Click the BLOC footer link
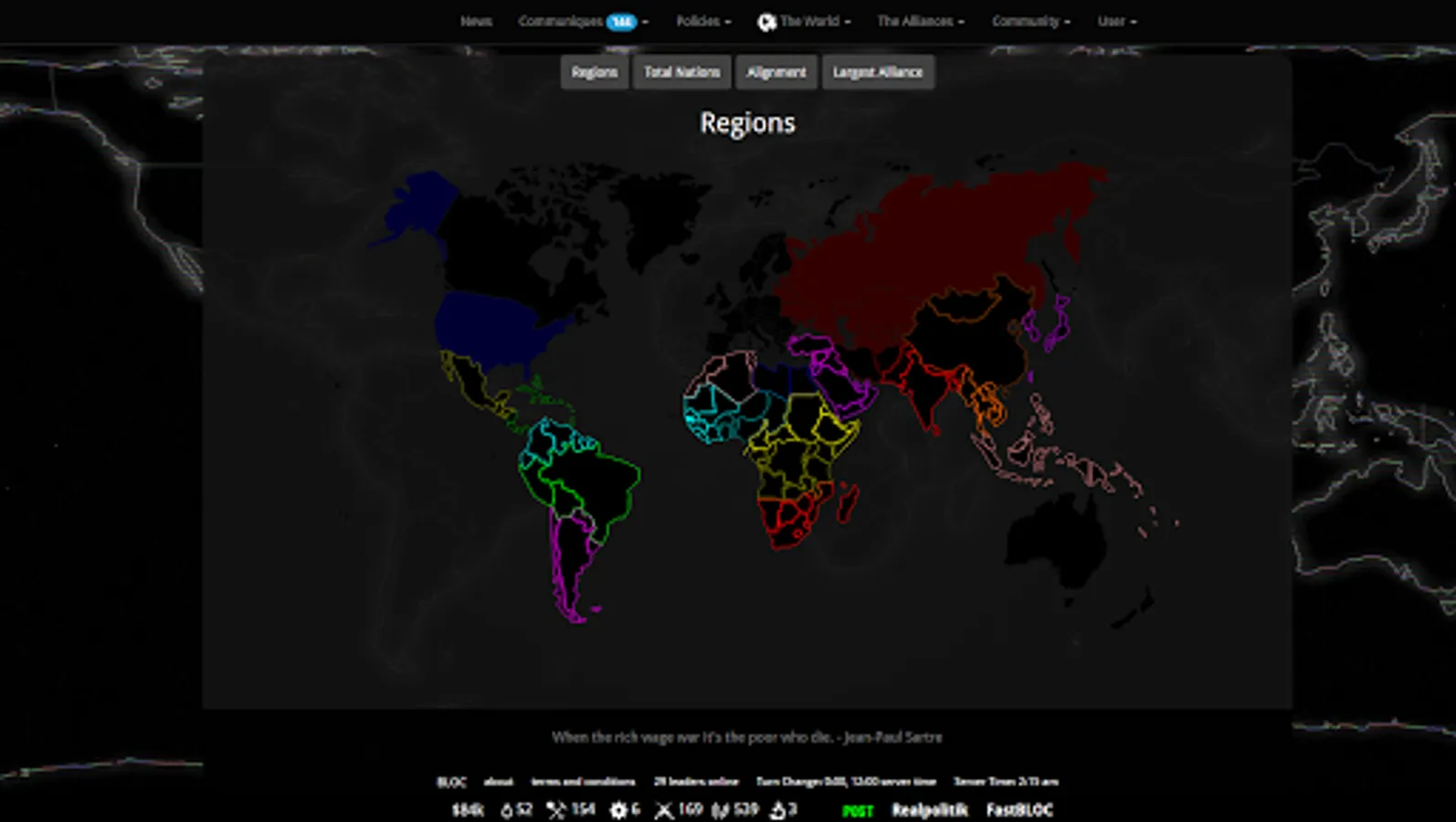This screenshot has width=1456, height=822. 452,782
